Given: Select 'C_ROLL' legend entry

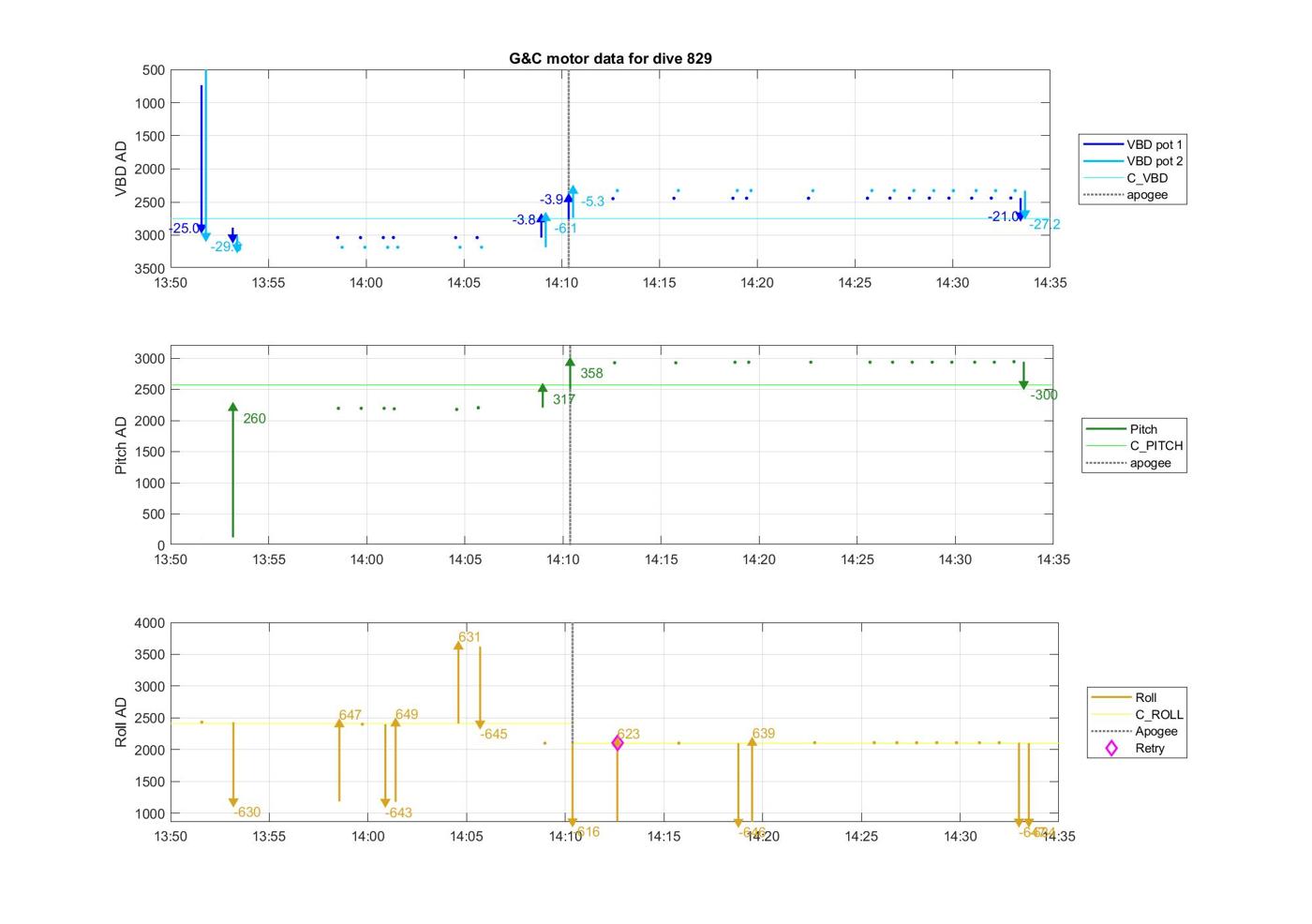Looking at the screenshot, I should (x=1138, y=714).
